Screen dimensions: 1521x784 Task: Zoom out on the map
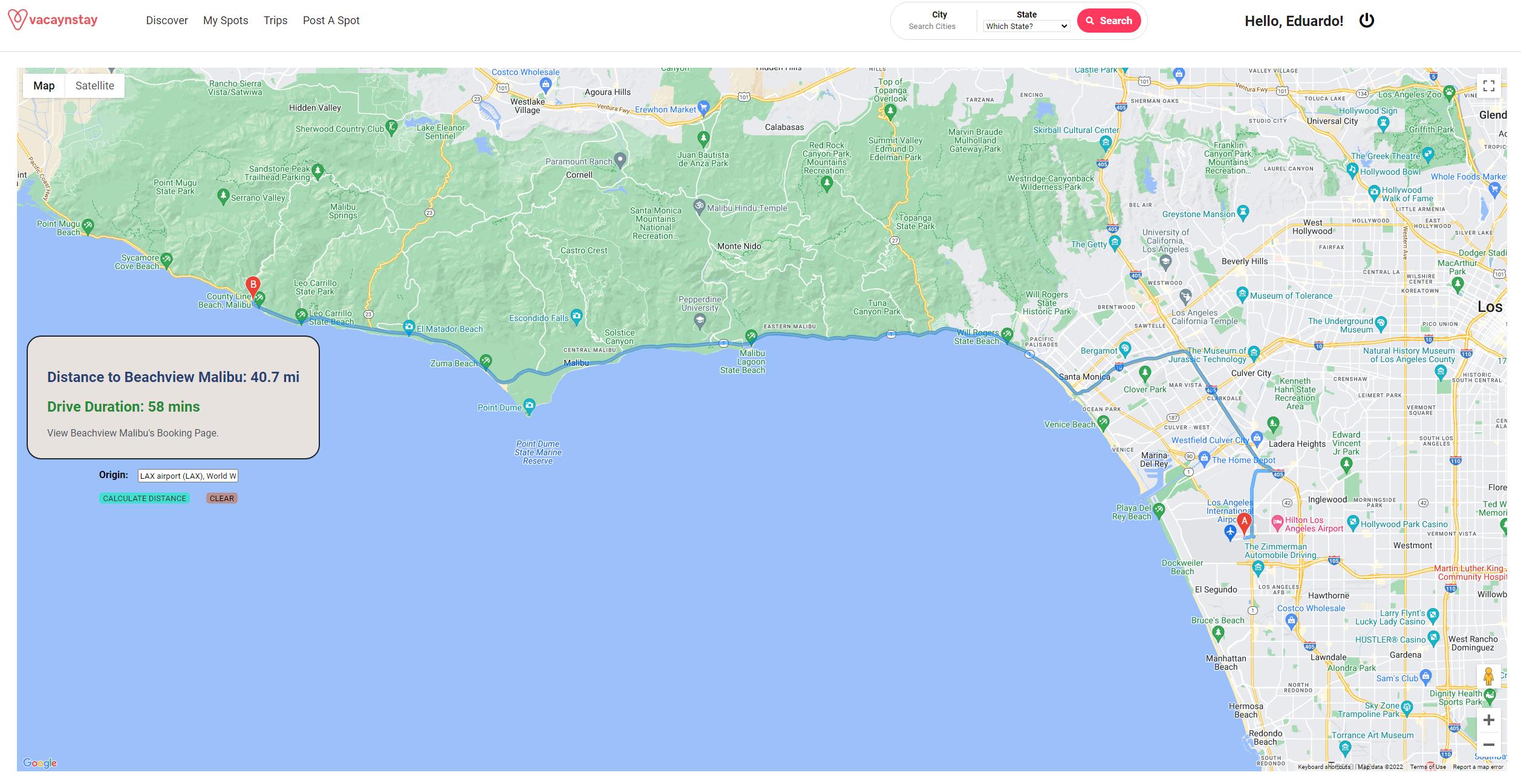pyautogui.click(x=1489, y=745)
